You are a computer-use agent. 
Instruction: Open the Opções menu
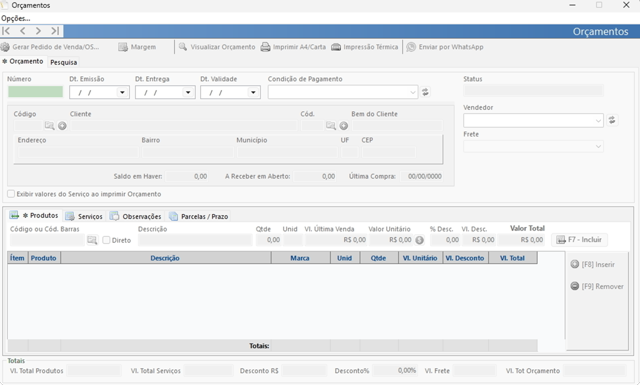click(x=16, y=18)
